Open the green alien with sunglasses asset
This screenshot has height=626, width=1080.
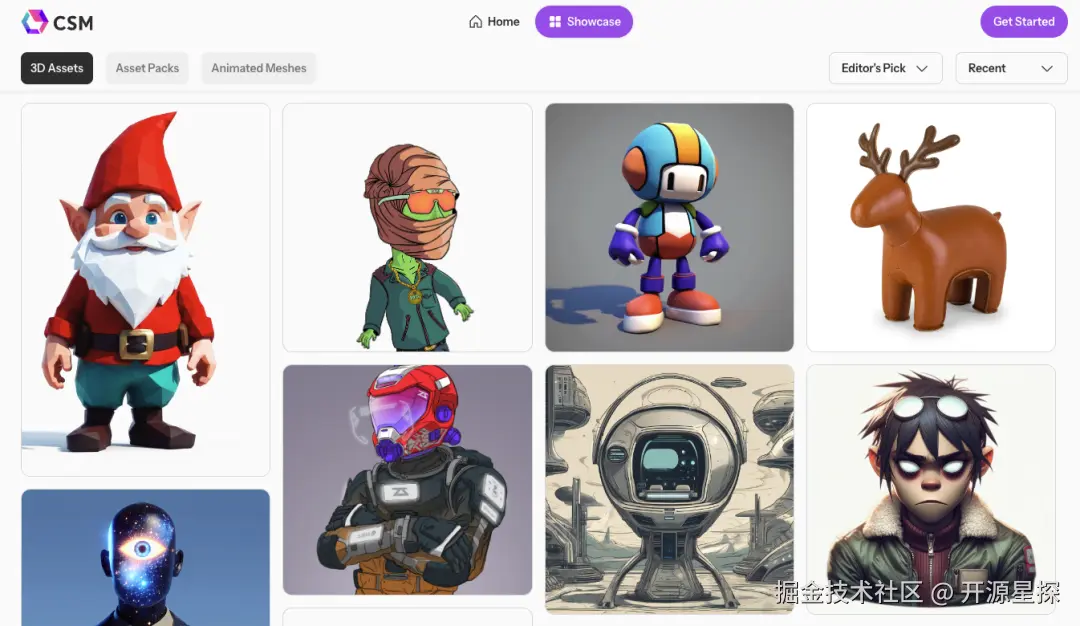pyautogui.click(x=407, y=227)
